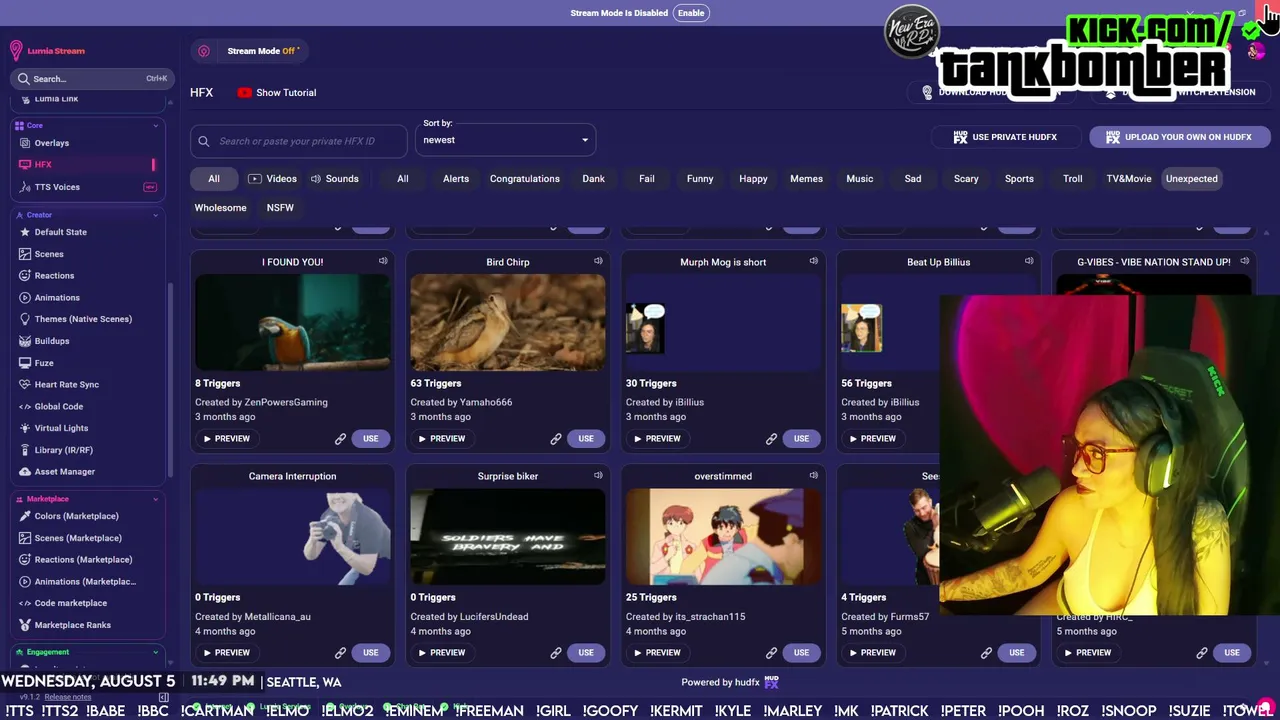1280x720 pixels.
Task: Open HFX in the sidebar
Action: [86, 165]
